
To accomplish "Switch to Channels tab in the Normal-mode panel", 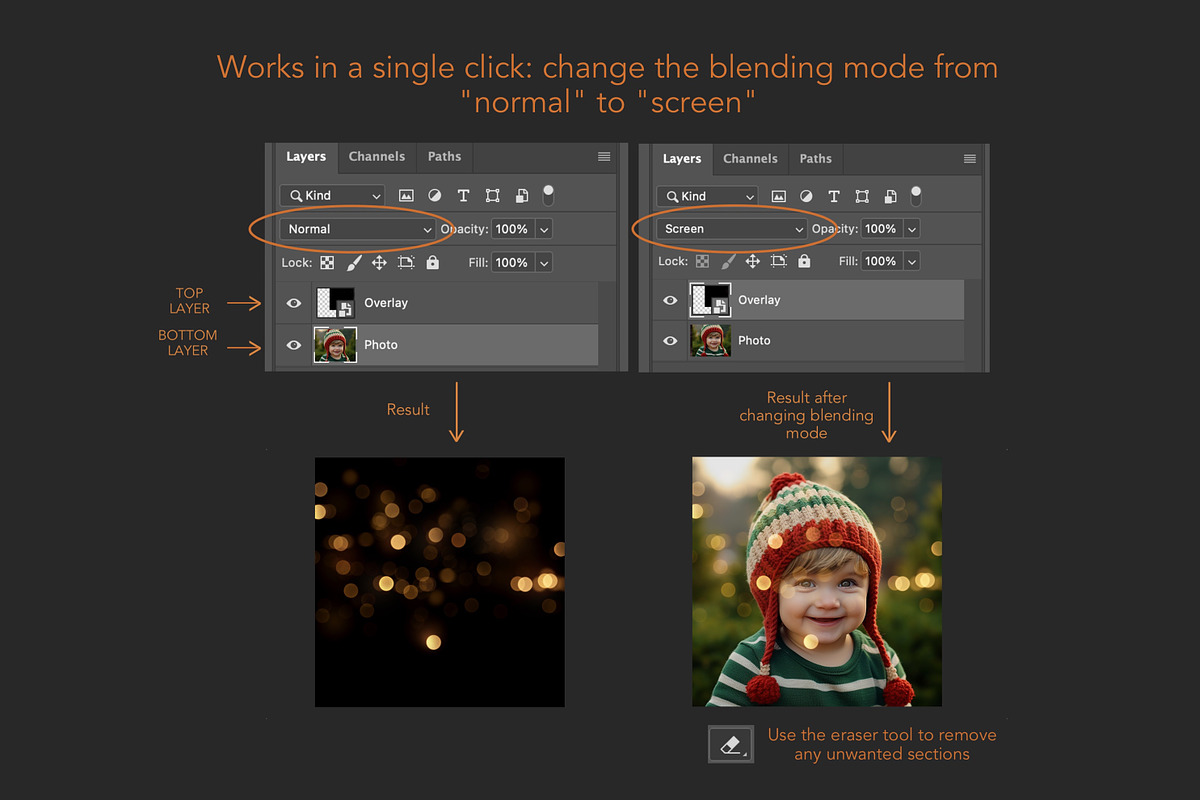I will 377,156.
